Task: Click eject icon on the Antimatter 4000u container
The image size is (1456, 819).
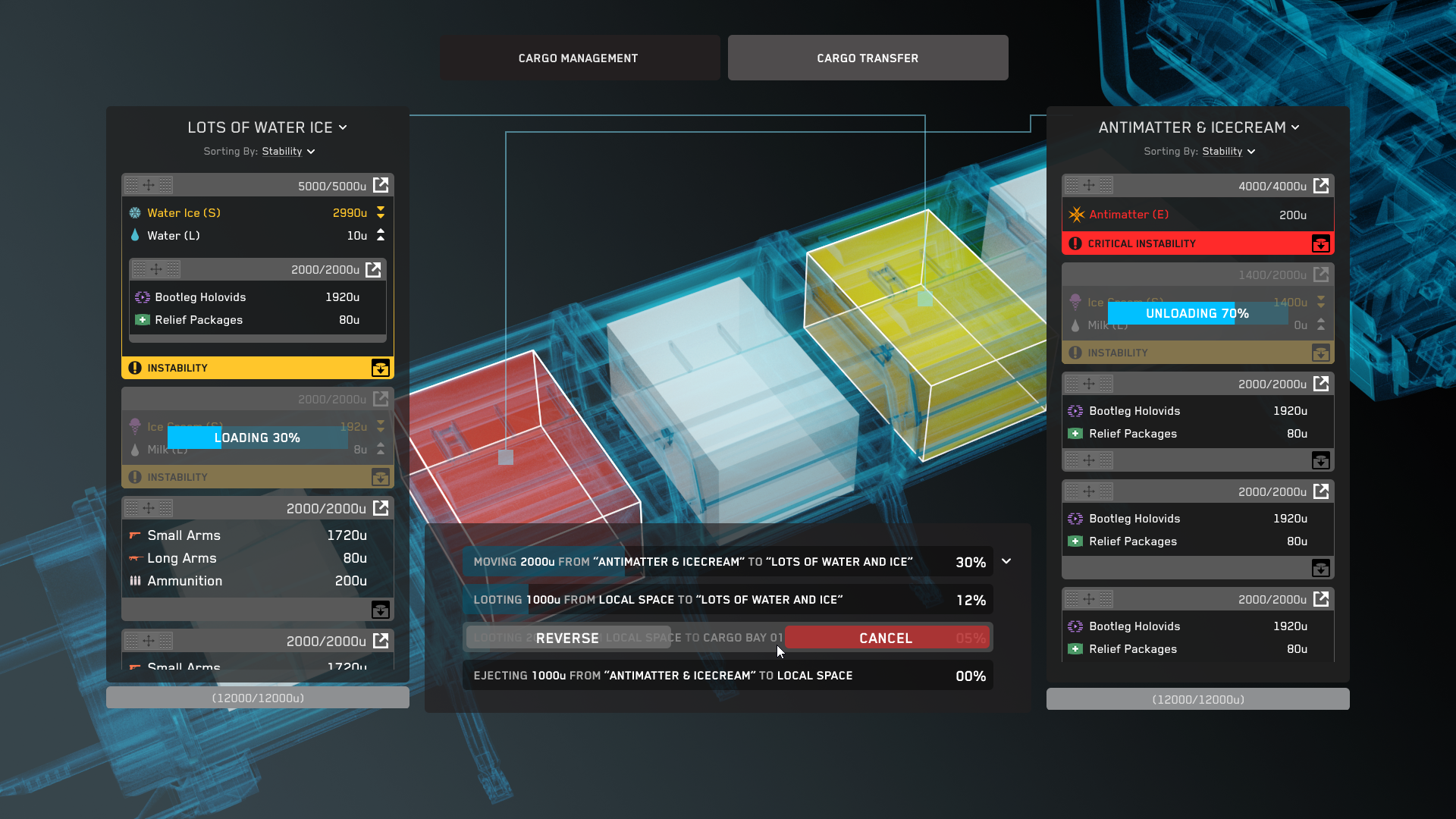Action: (x=1320, y=186)
